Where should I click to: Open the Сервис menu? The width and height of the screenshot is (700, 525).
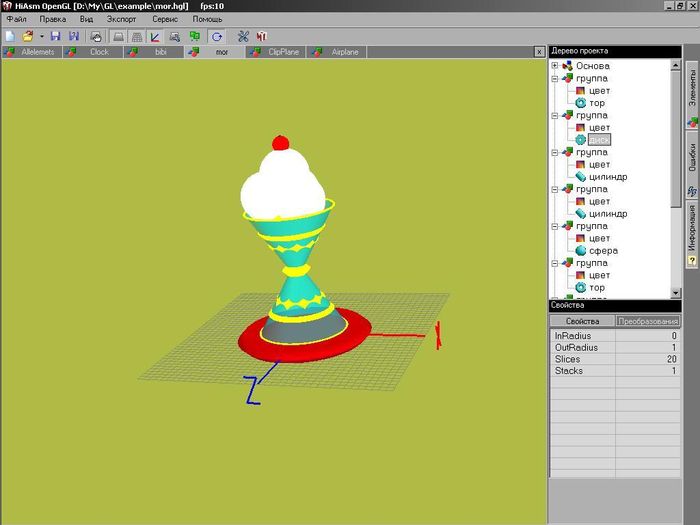166,20
